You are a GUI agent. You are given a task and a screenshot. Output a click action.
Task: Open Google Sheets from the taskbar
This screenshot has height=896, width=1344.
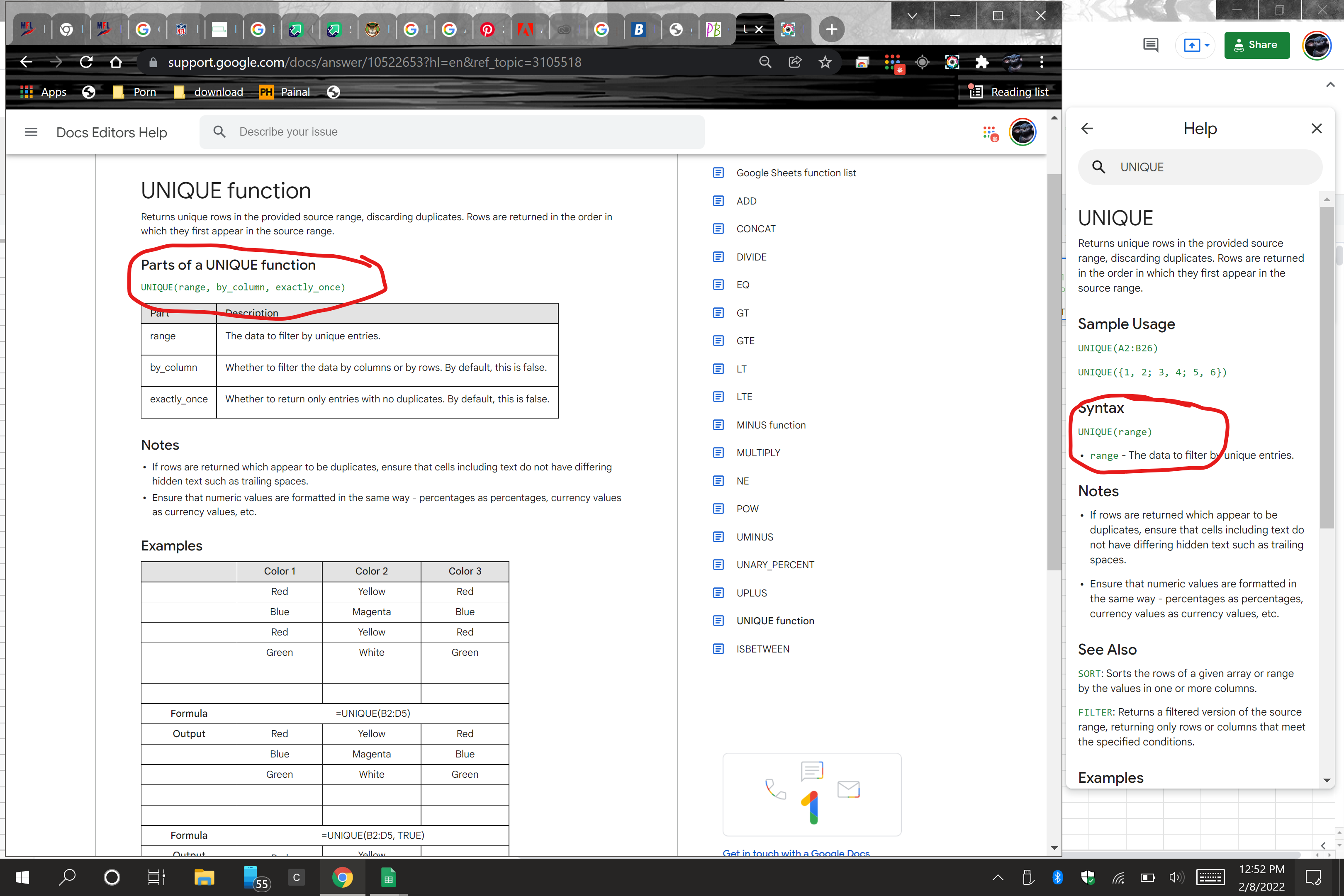[x=389, y=878]
